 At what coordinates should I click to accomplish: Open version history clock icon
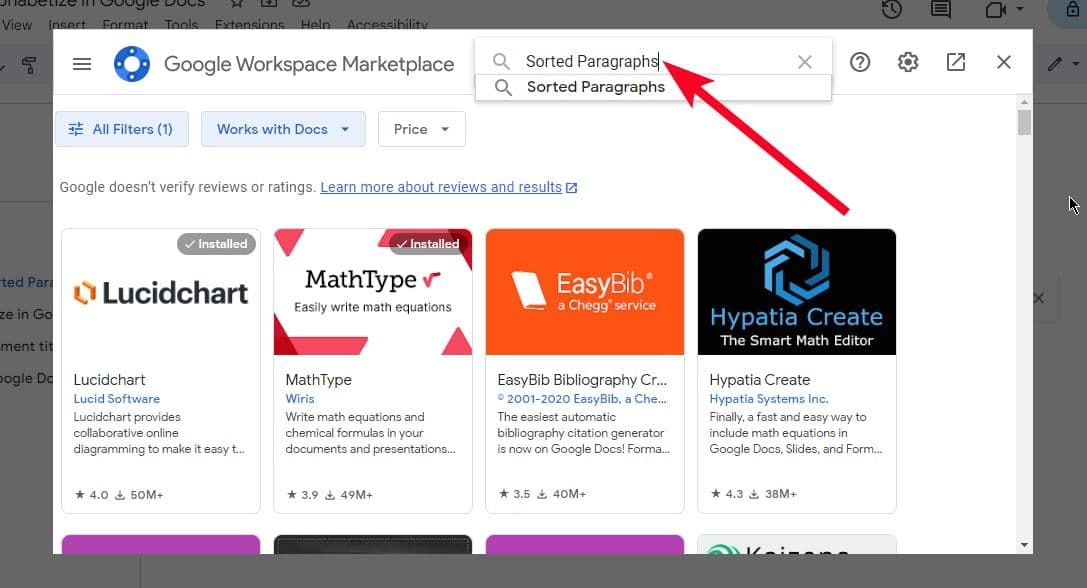[892, 10]
